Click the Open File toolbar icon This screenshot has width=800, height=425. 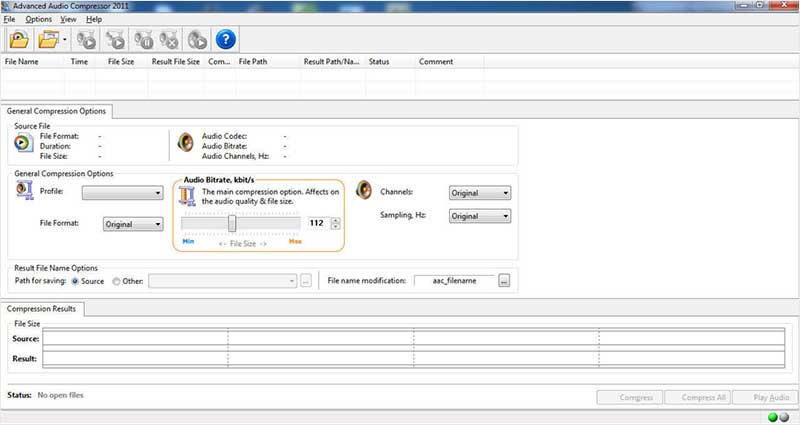[18, 40]
